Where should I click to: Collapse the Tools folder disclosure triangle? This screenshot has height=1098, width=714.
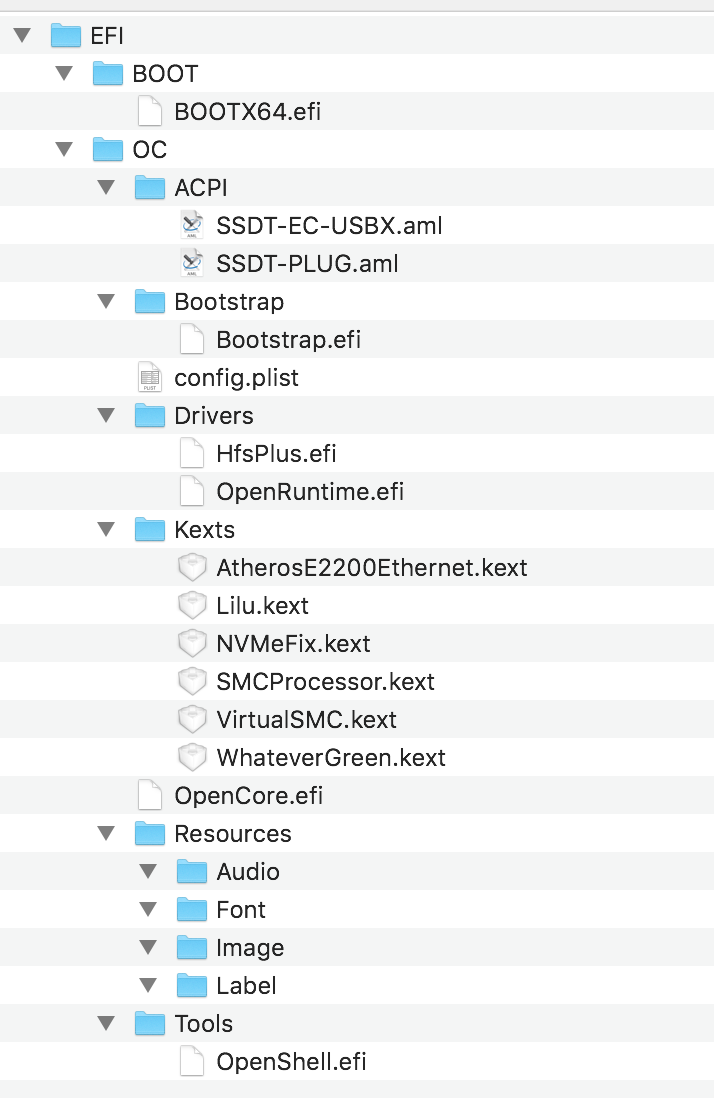point(107,1024)
